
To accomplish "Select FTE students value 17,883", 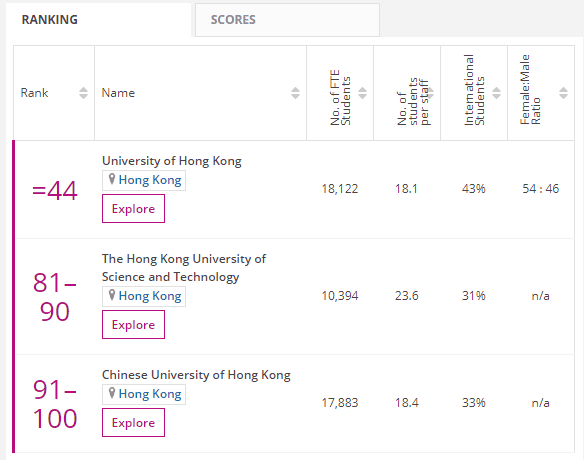I will coord(340,403).
